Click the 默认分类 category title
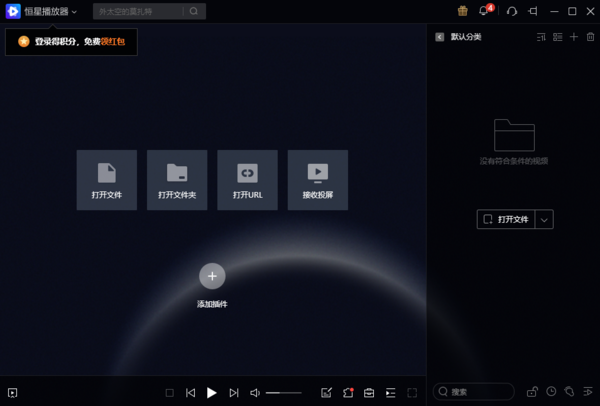The width and height of the screenshot is (600, 406). tap(466, 37)
